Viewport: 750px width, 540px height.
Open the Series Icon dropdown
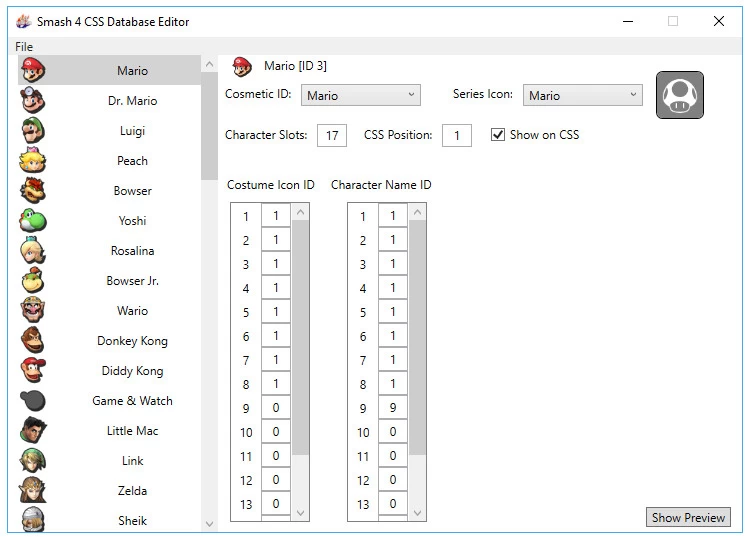583,95
